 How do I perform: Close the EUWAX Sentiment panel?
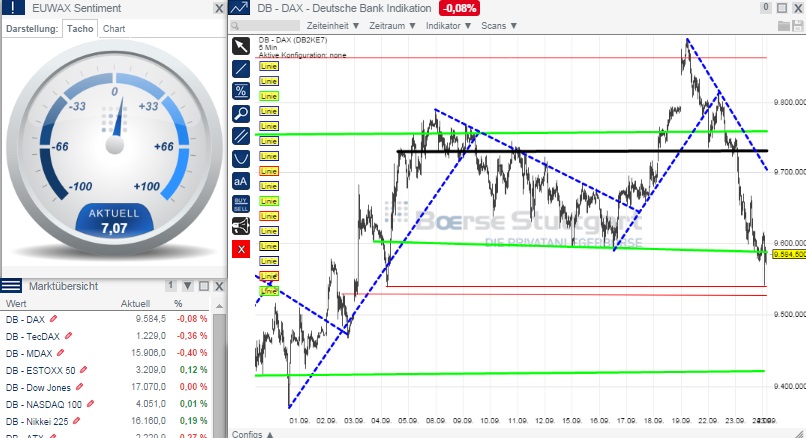point(219,8)
